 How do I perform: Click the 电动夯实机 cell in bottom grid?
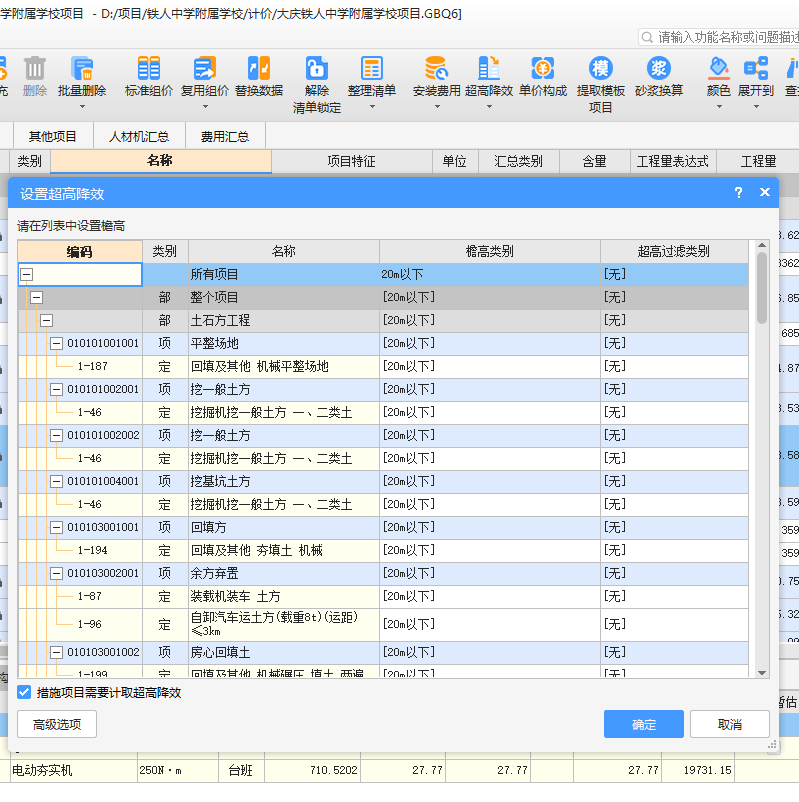pyautogui.click(x=73, y=770)
